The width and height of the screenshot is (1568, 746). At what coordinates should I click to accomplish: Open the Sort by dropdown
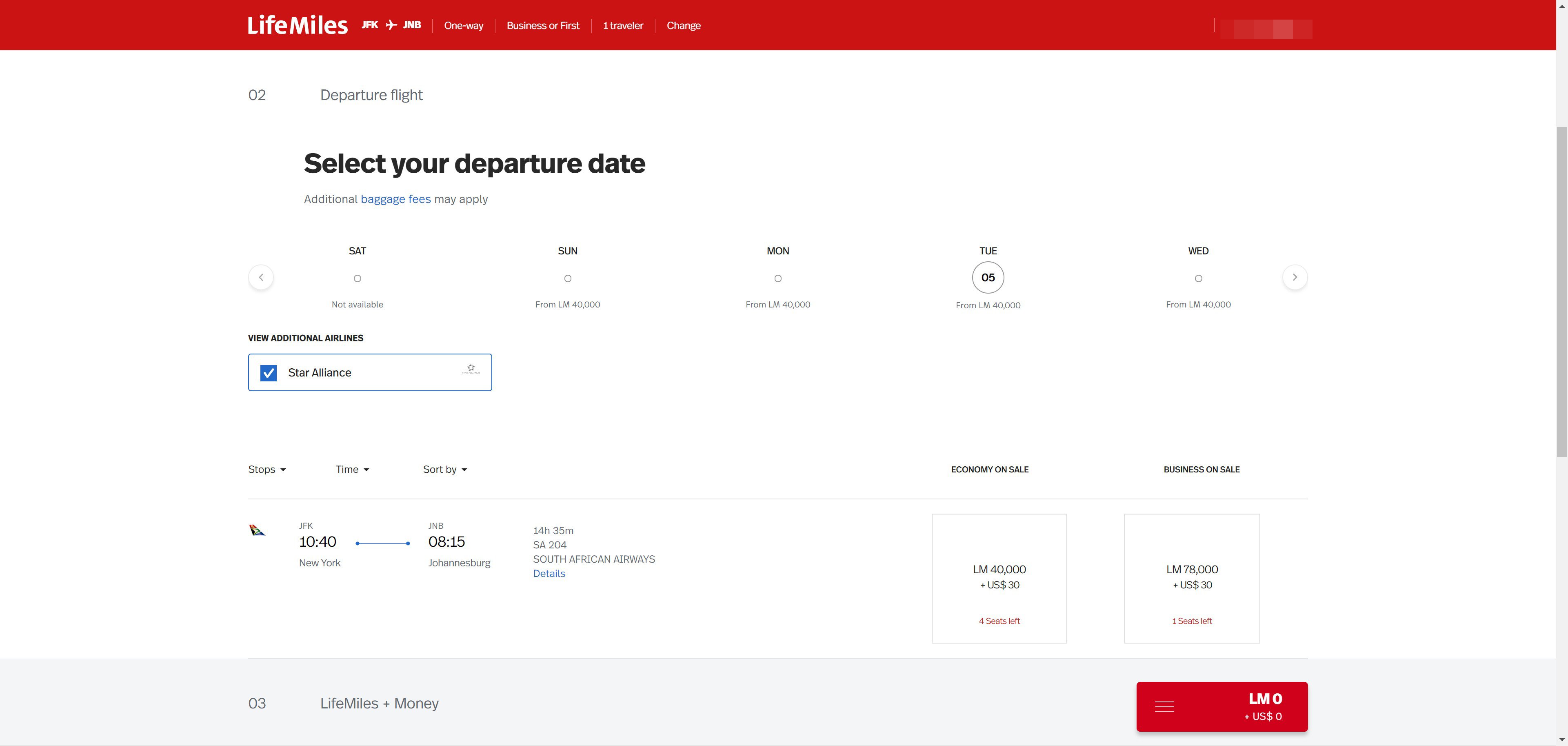445,470
